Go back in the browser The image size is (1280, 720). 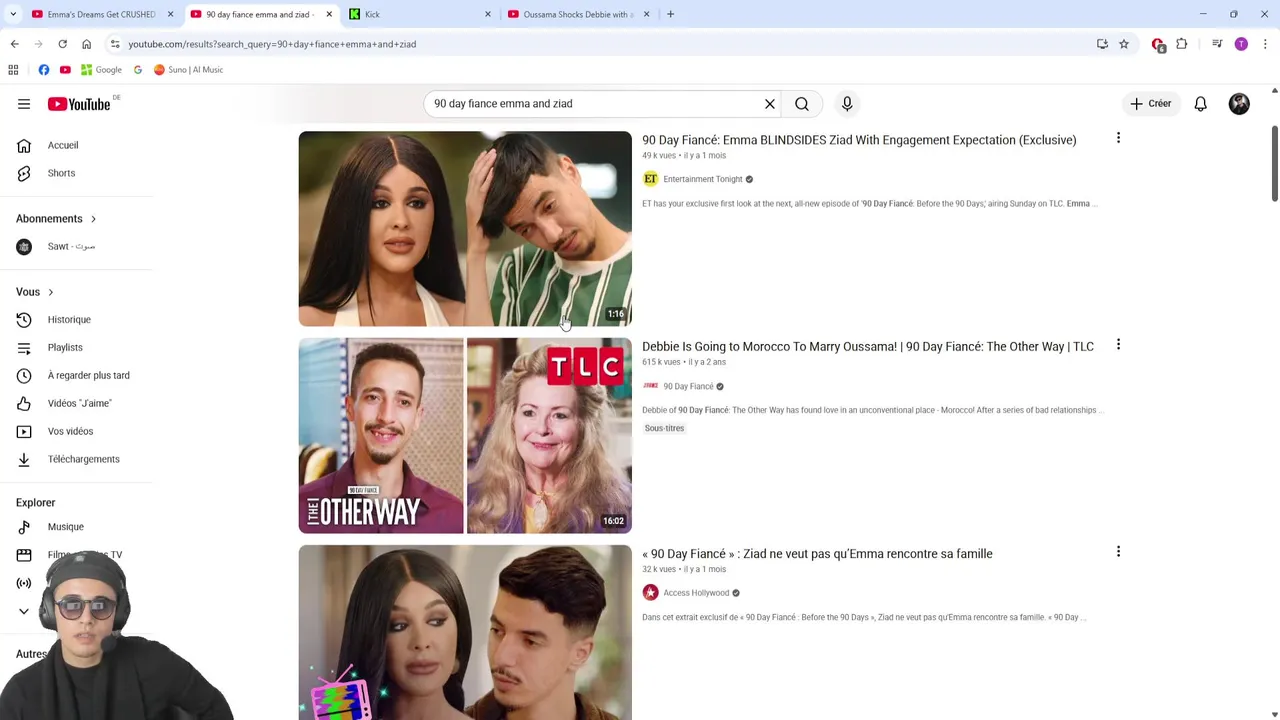coord(14,44)
